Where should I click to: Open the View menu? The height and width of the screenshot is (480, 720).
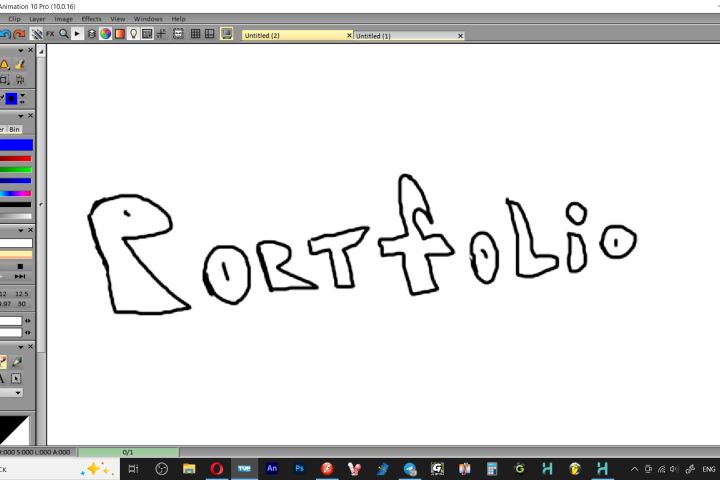[118, 19]
